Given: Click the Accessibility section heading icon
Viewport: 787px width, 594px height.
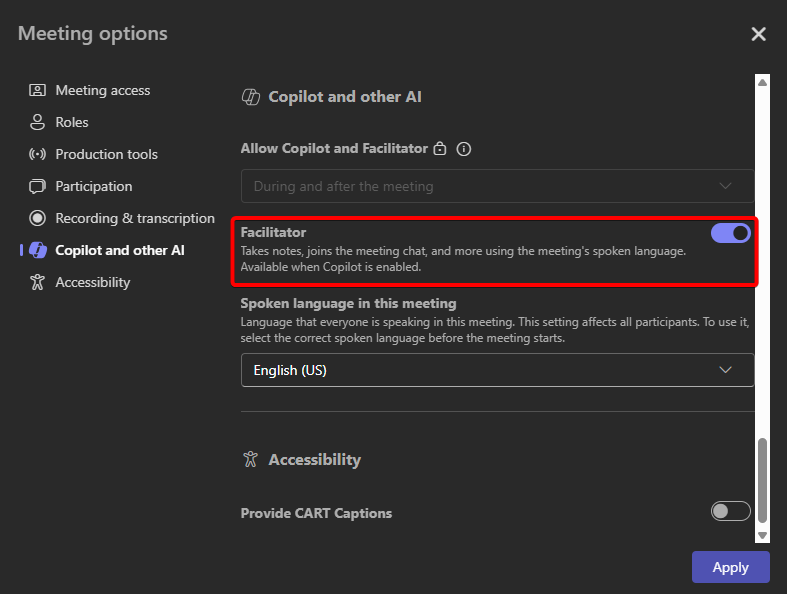Looking at the screenshot, I should point(250,459).
